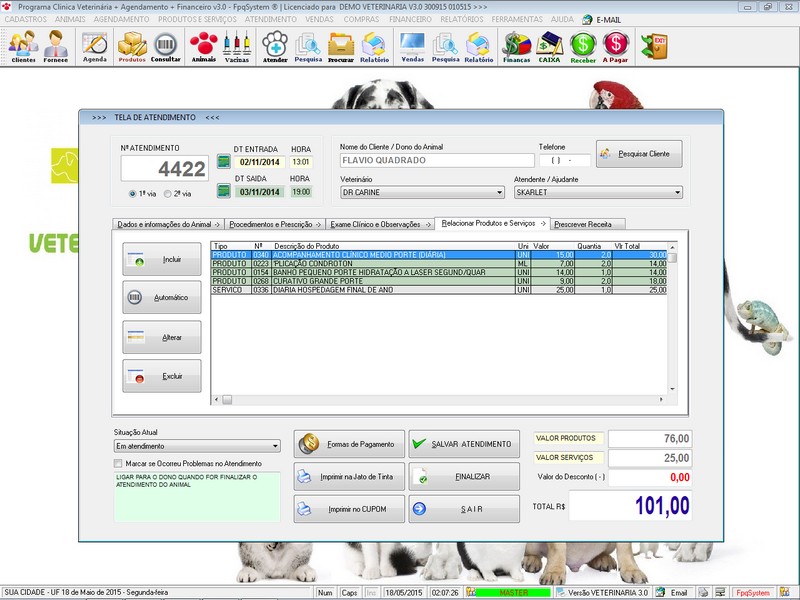Screen dimensions: 800x600
Task: Open the AGENDAMENTO menu
Action: (x=121, y=19)
